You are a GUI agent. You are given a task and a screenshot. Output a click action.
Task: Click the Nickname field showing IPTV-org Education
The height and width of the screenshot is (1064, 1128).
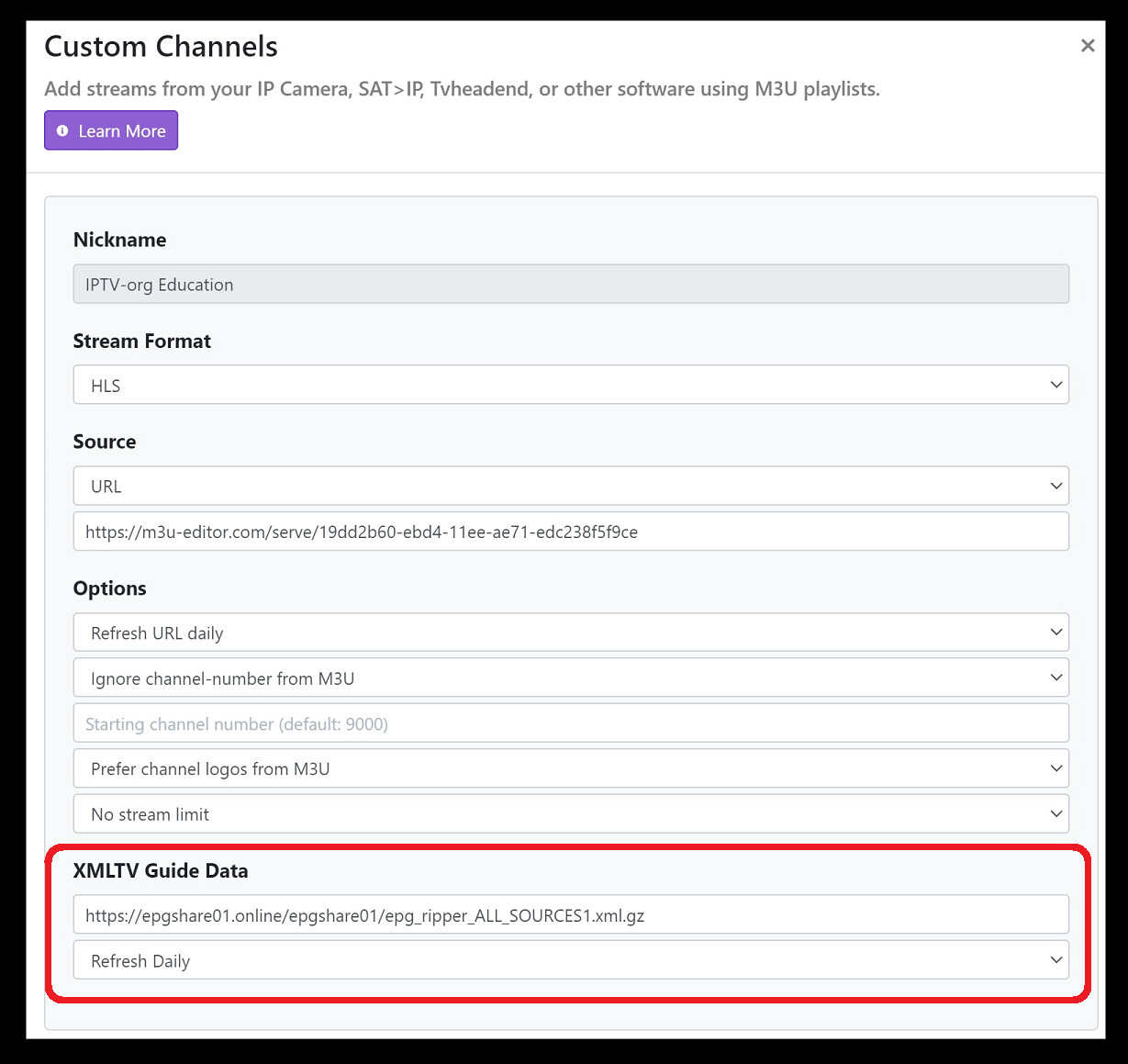coord(569,284)
